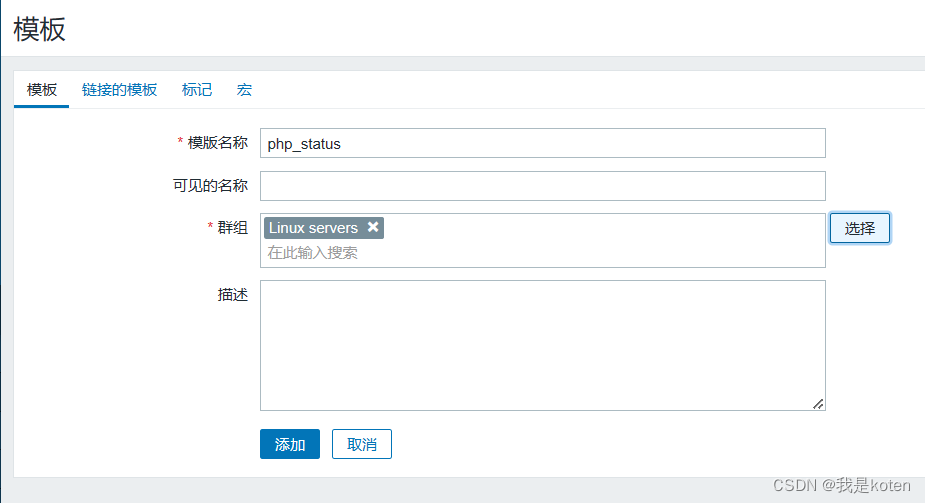Click the 可见的名称 field label
Viewport: 925px width, 503px height.
210,185
